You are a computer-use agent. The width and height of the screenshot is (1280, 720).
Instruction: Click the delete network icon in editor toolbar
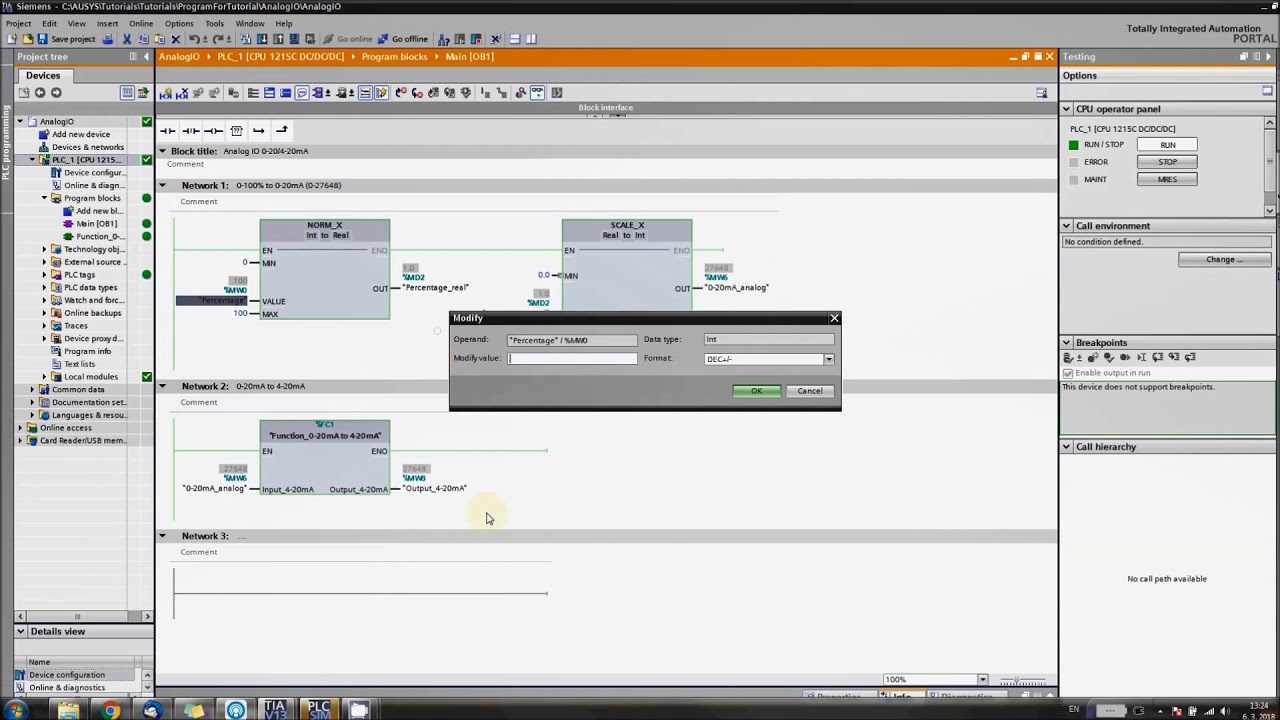click(182, 93)
